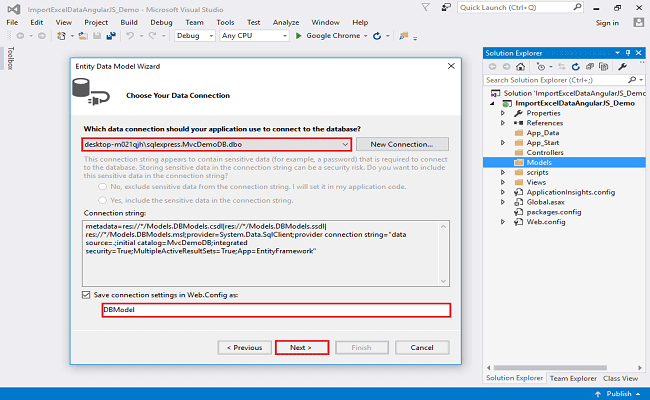The width and height of the screenshot is (650, 400).
Task: Expand the App_Start folder
Action: 503,143
